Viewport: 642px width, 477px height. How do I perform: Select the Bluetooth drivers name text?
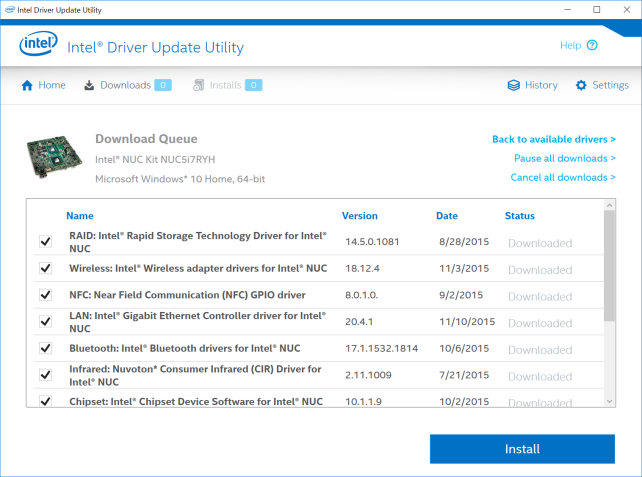coord(185,348)
